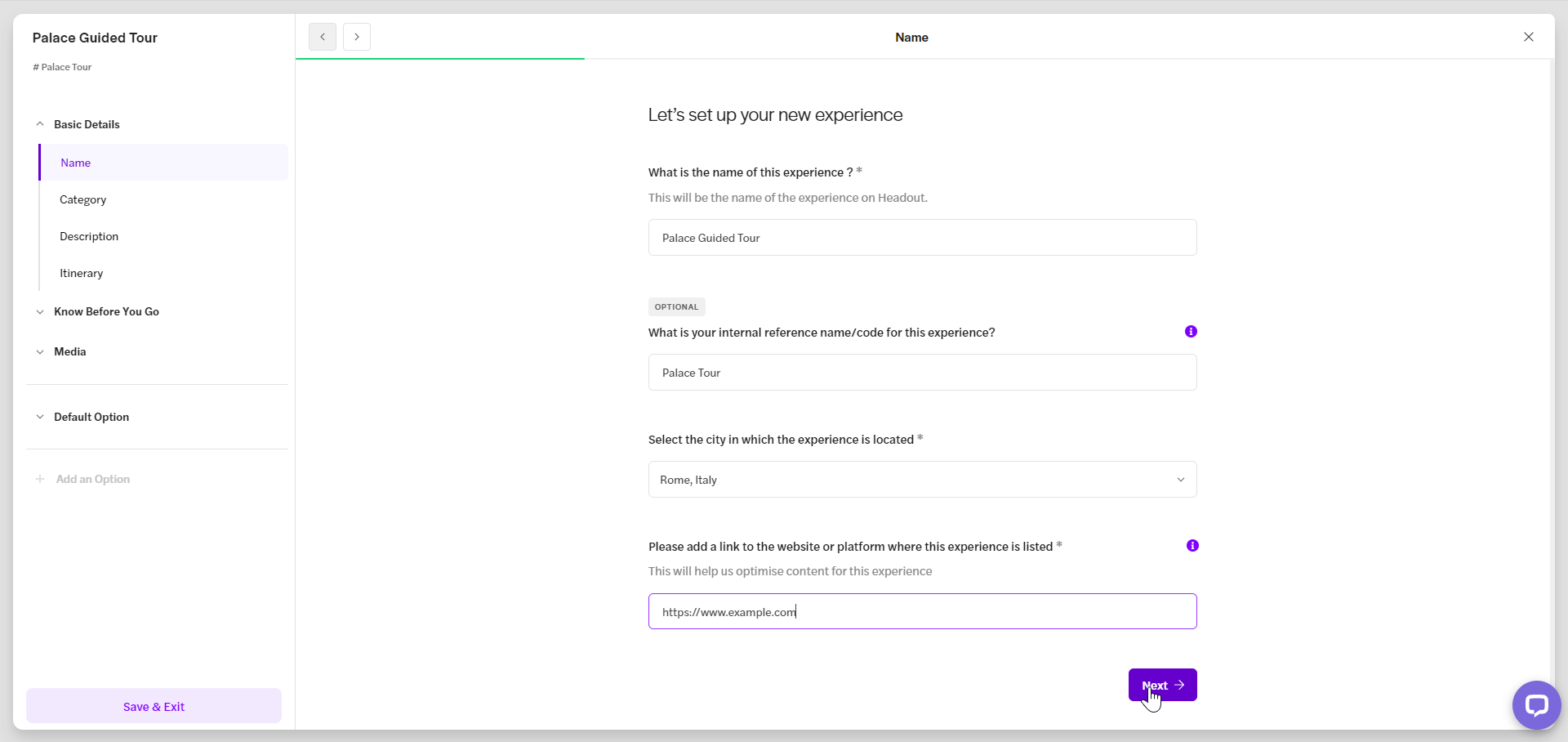Go to the previous step using the back arrow
This screenshot has width=1568, height=742.
(323, 37)
